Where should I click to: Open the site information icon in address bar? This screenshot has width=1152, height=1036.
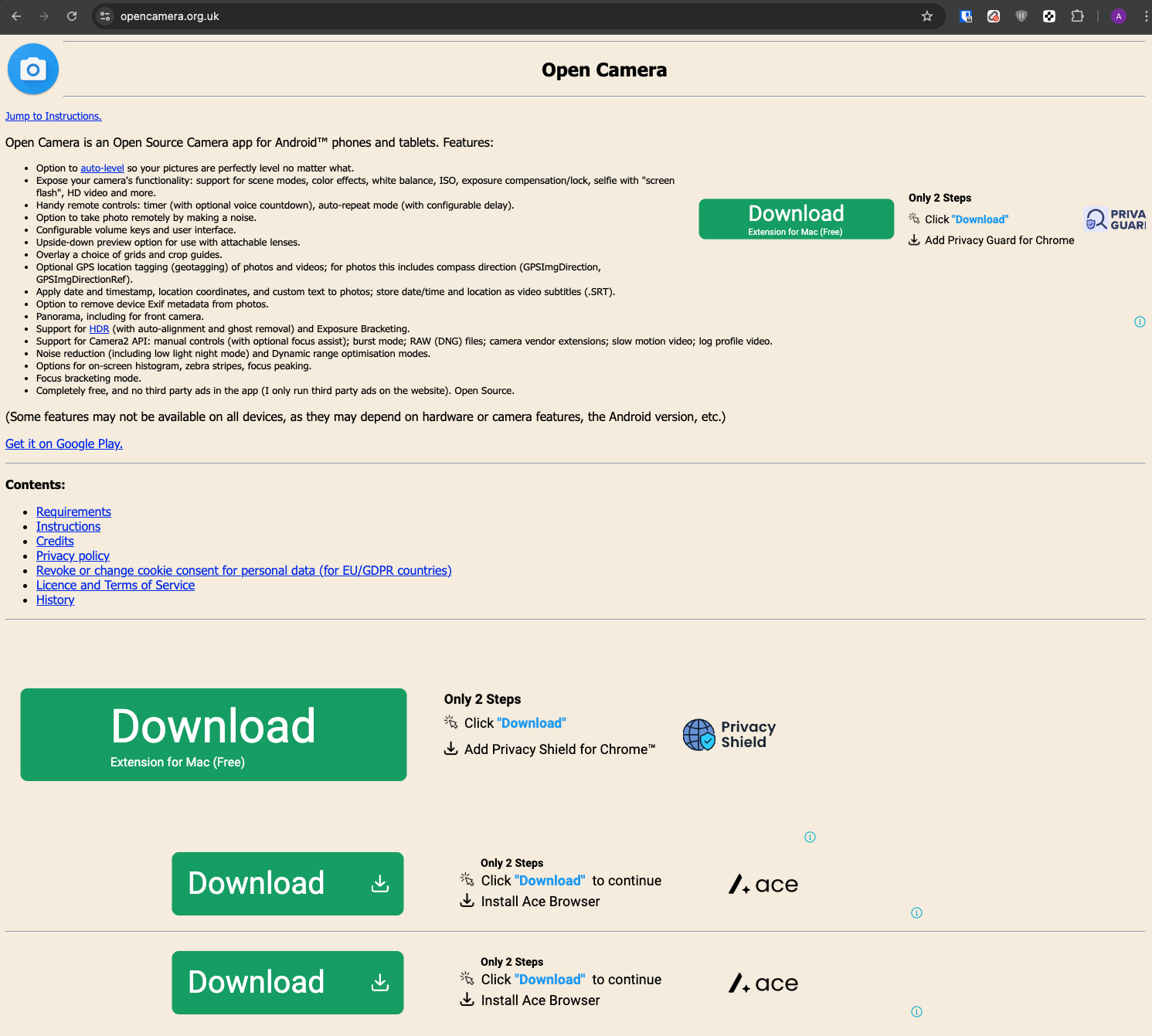click(106, 16)
